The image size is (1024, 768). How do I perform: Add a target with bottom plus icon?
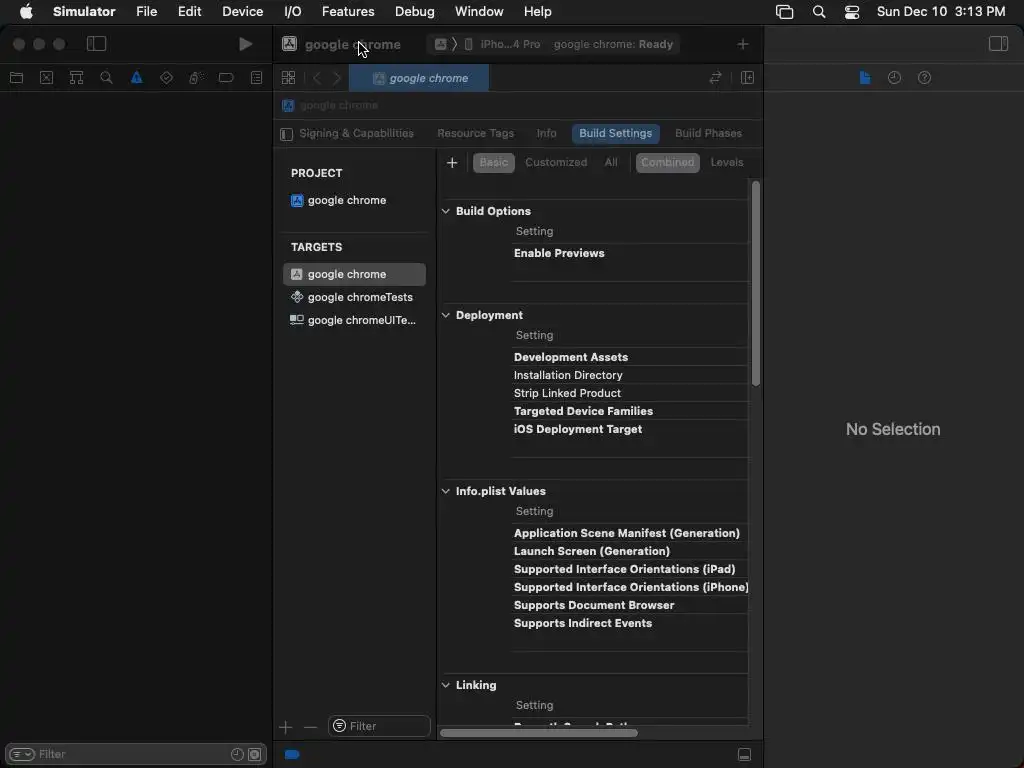point(285,727)
